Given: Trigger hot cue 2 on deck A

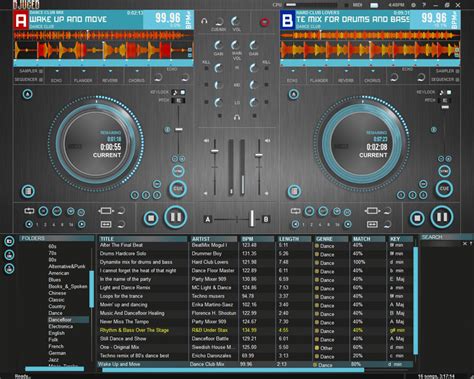Looking at the screenshot, I should (x=146, y=195).
